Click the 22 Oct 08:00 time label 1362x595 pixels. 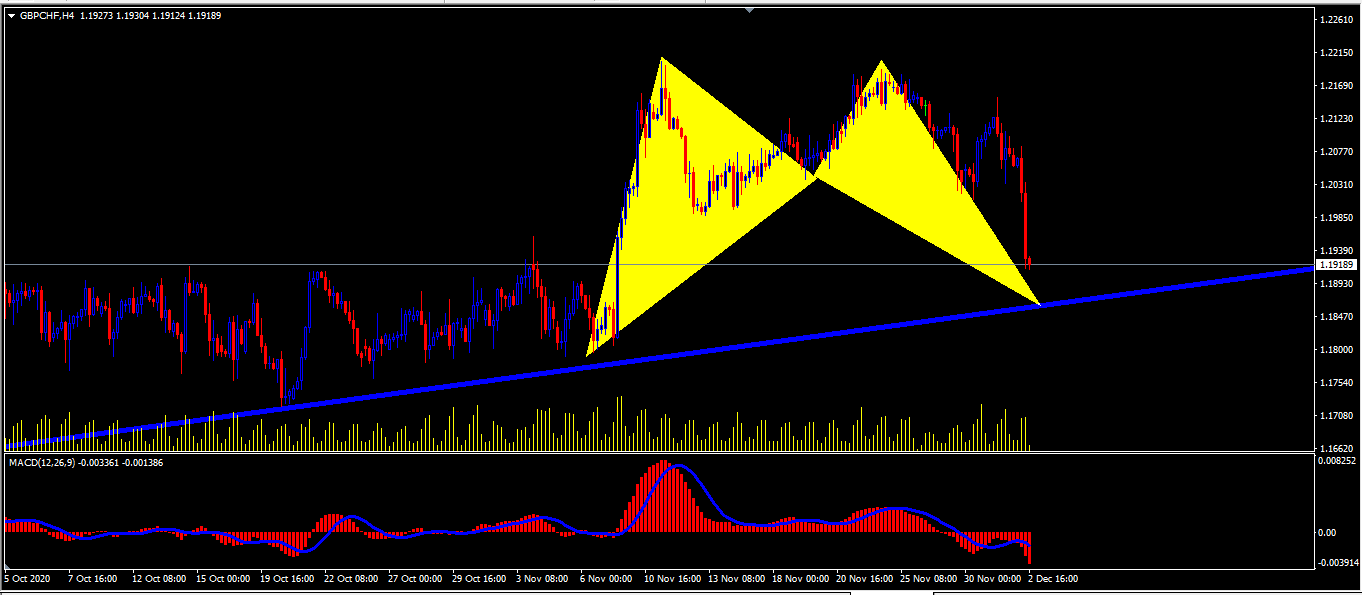pyautogui.click(x=349, y=578)
